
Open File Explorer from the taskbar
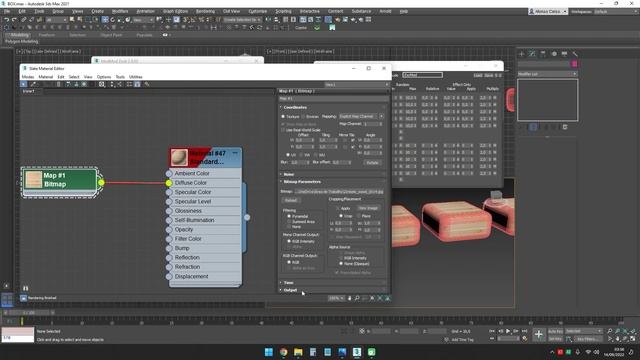pyautogui.click(x=298, y=352)
